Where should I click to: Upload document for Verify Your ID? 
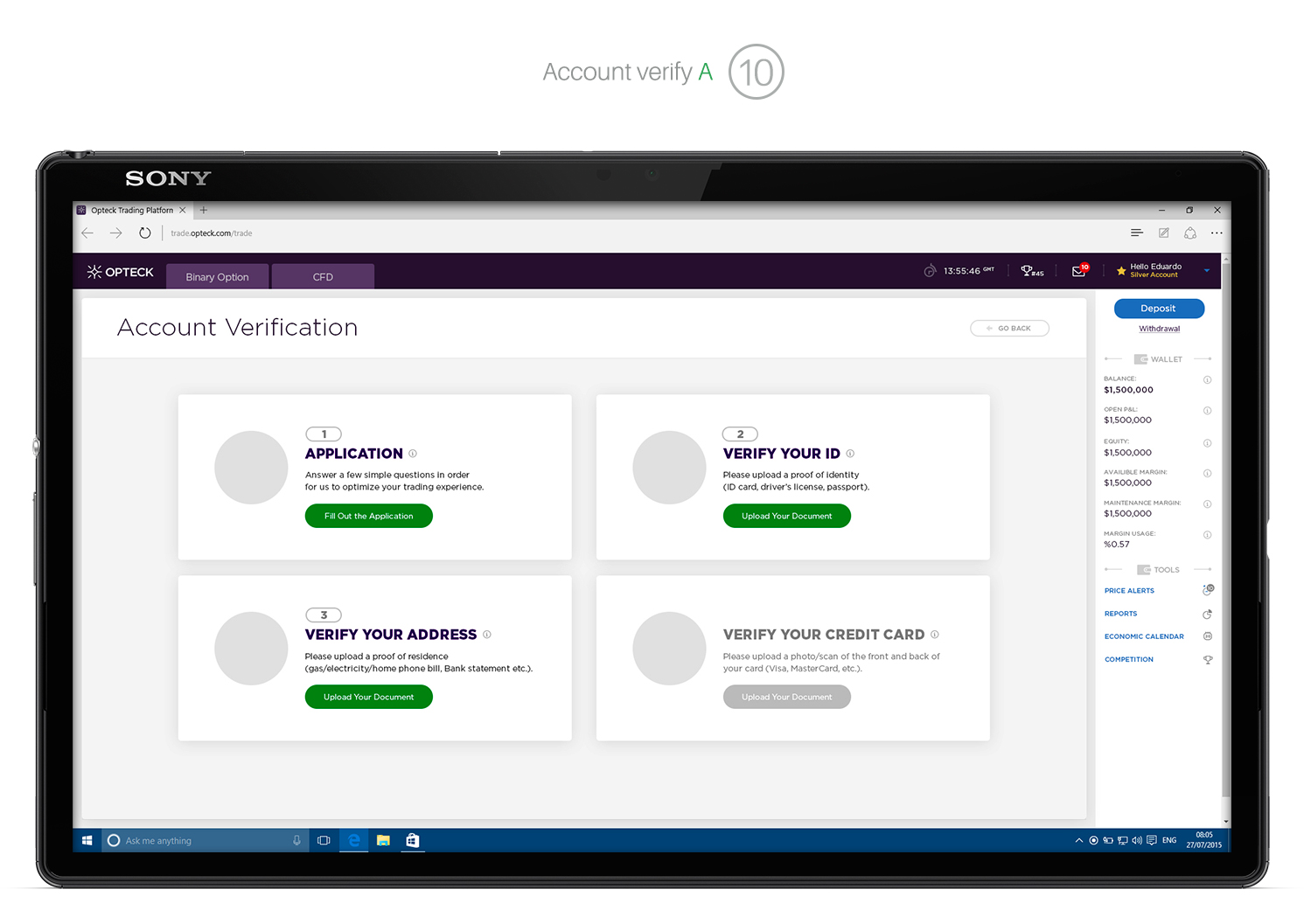(x=787, y=516)
